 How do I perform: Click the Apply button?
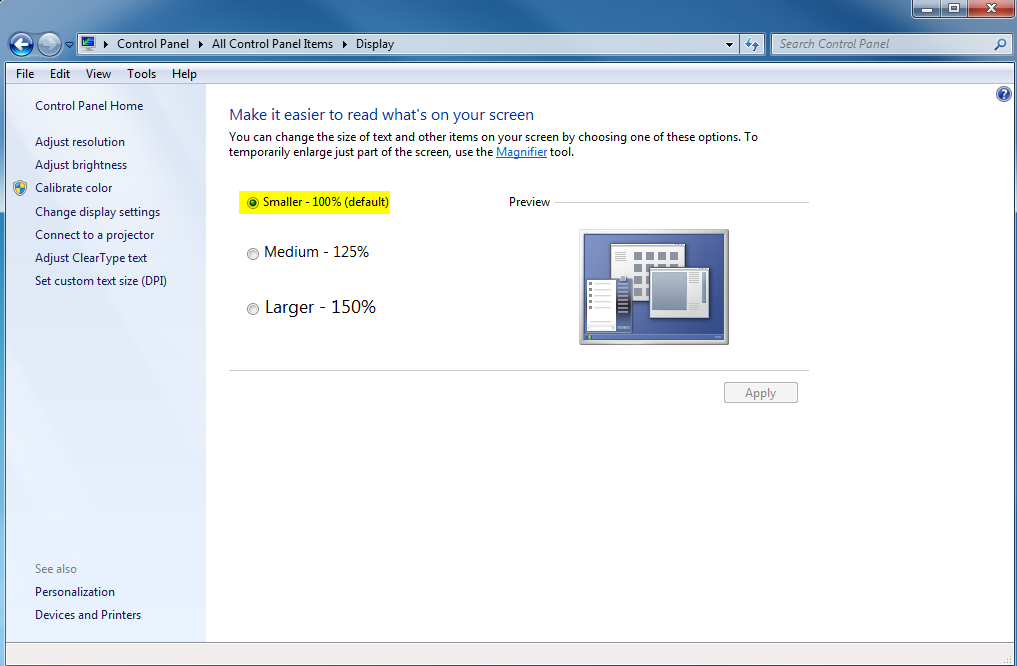761,393
